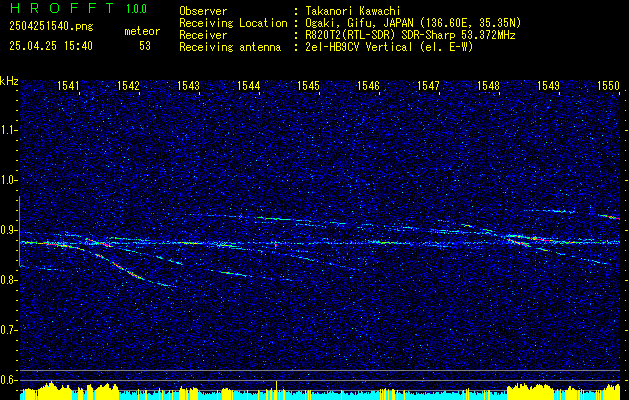This screenshot has width=629, height=400.
Task: Click the 1549 time marker
Action: (548, 85)
